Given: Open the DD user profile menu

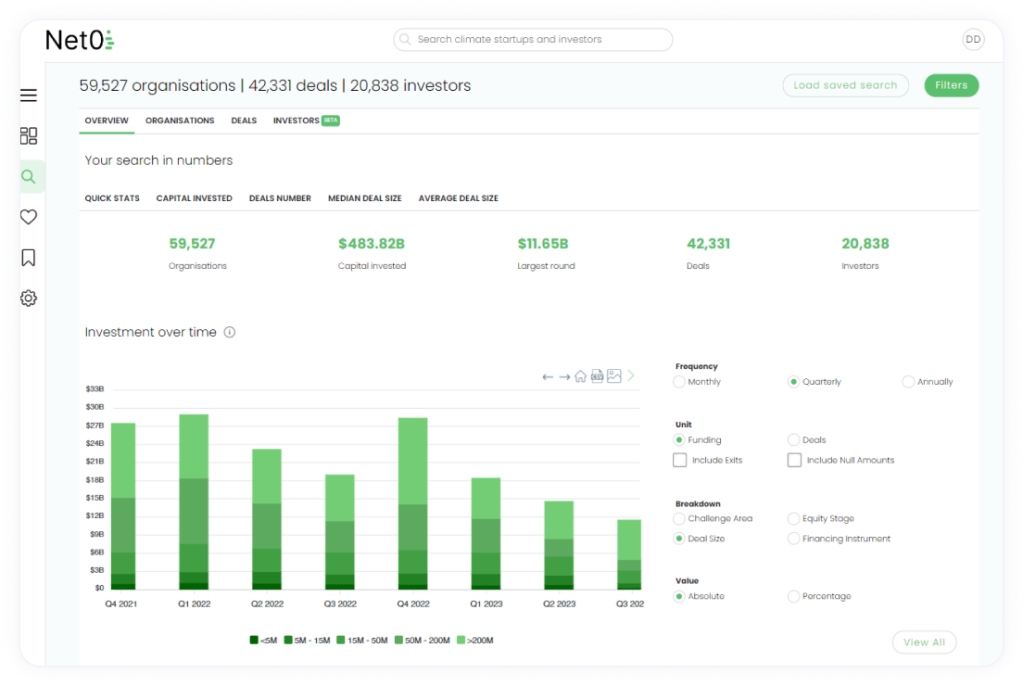Looking at the screenshot, I should click(973, 40).
